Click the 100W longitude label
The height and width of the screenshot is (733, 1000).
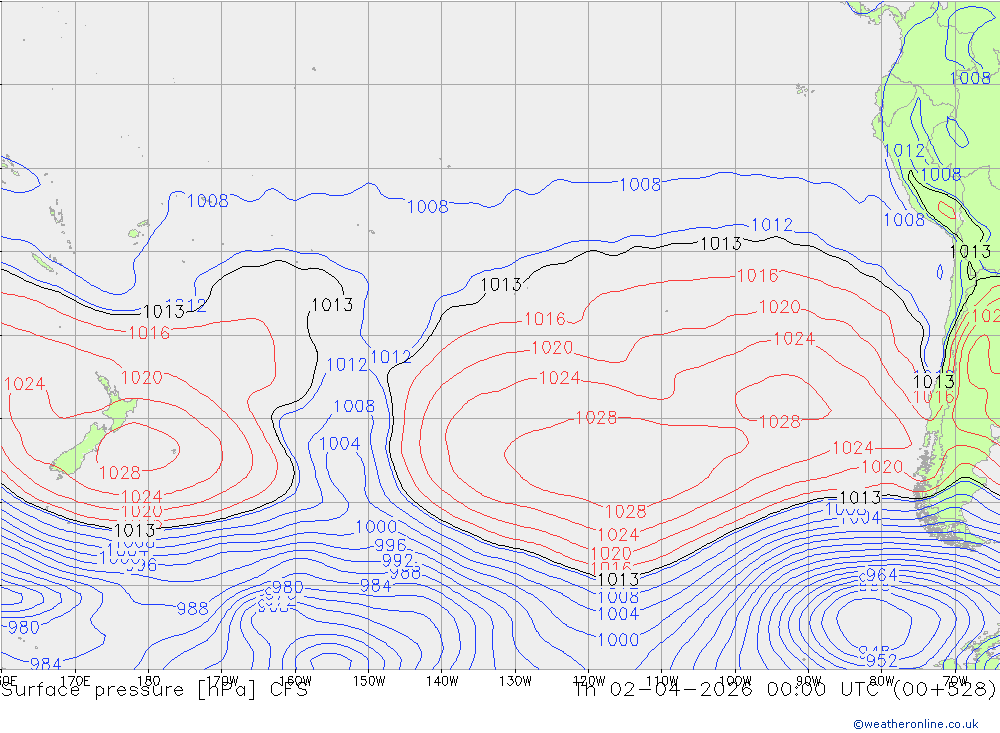click(x=735, y=681)
